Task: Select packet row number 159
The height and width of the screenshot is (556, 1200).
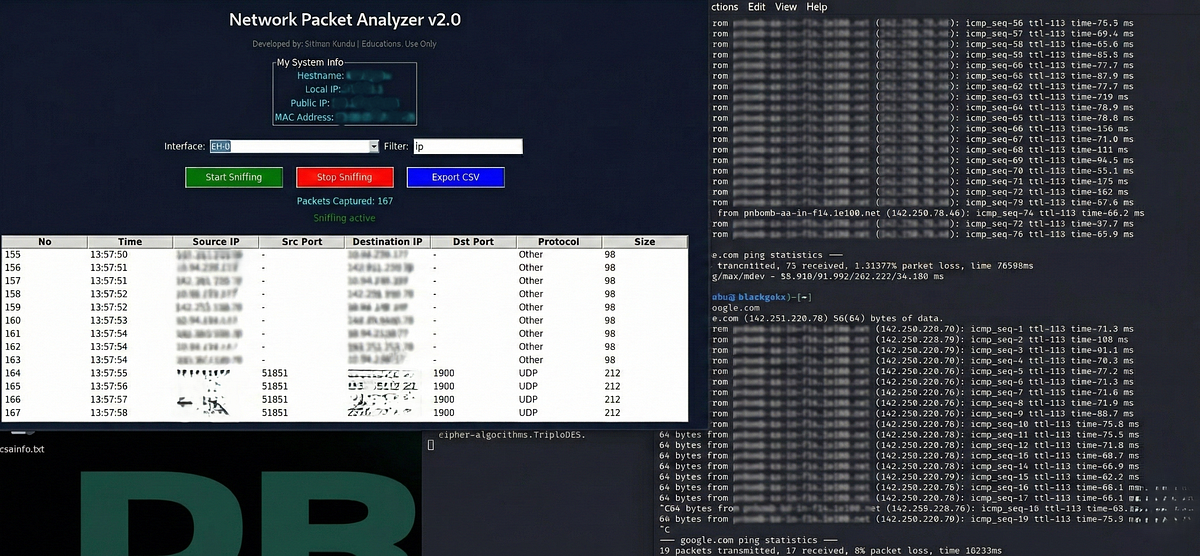Action: pos(345,307)
